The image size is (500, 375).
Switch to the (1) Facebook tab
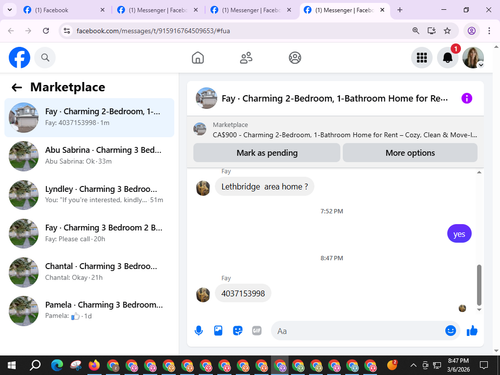(x=63, y=10)
